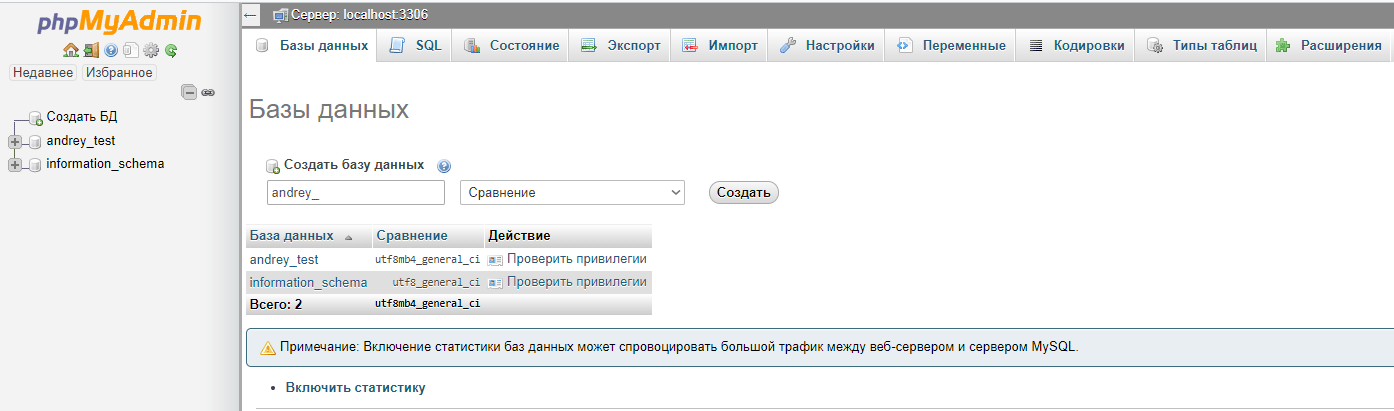Click help icon next to Создать базу данных
The width and height of the screenshot is (1394, 411).
pos(444,166)
